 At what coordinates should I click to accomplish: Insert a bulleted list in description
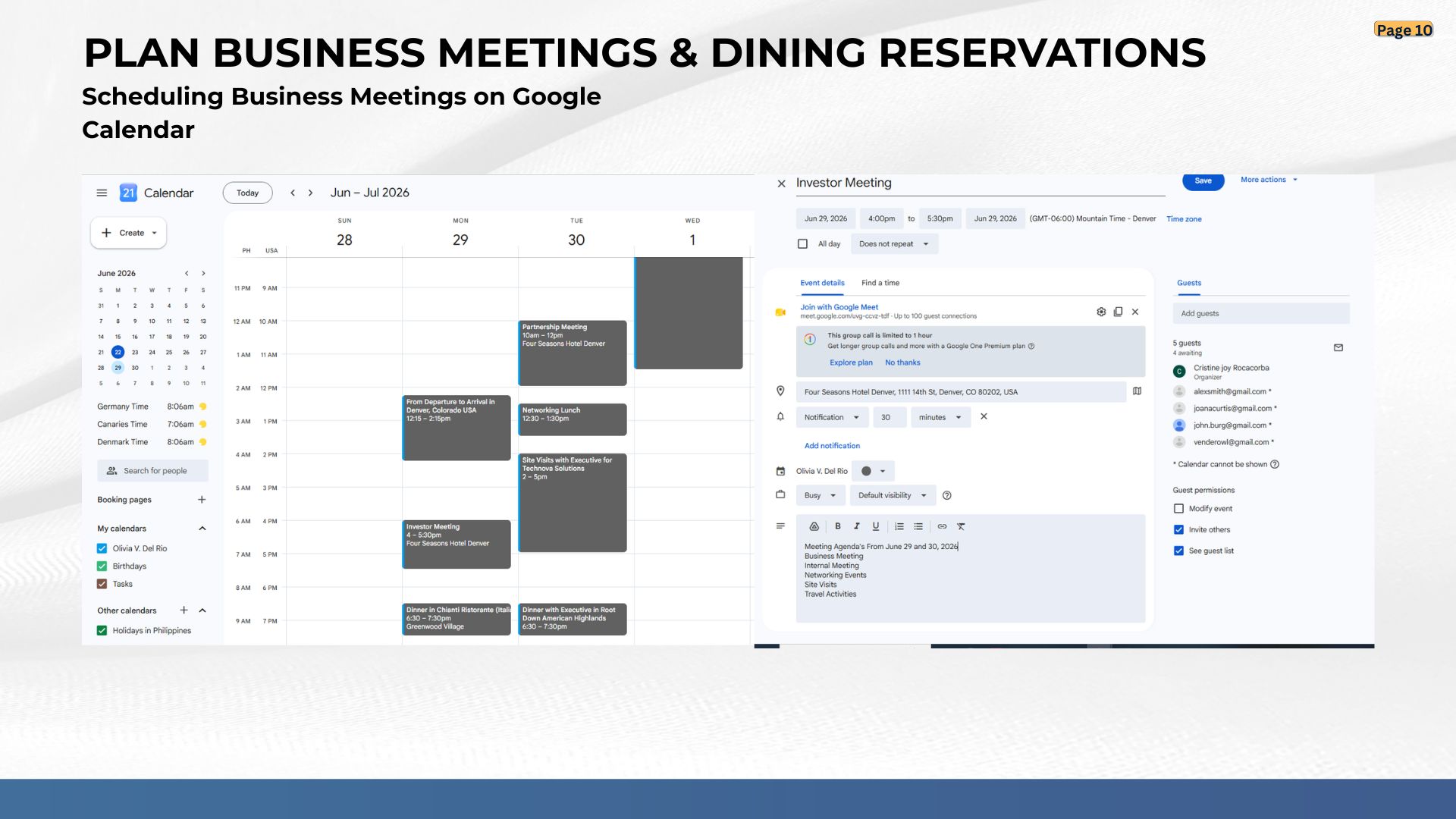coord(918,526)
